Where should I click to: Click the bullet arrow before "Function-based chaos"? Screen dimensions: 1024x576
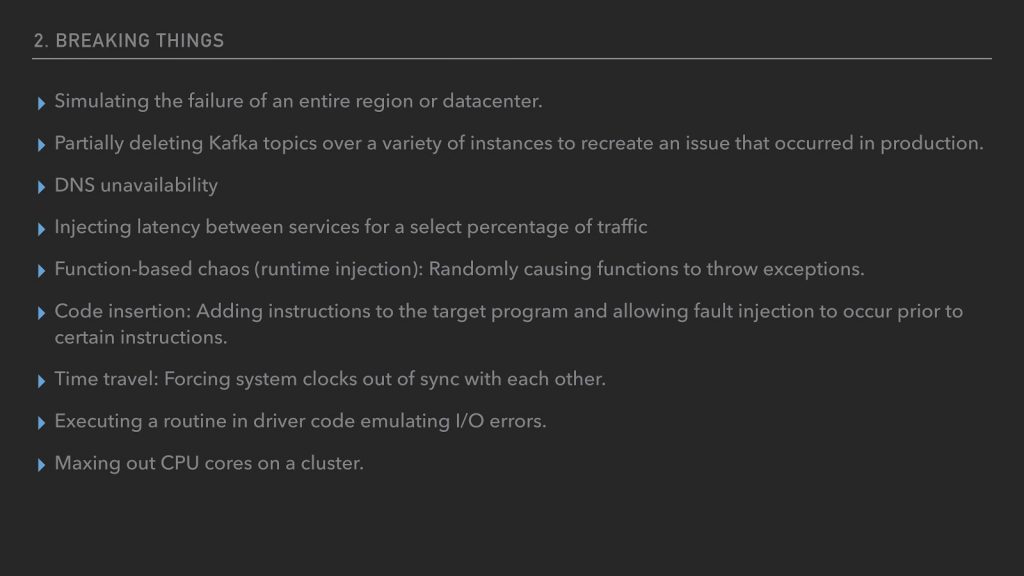[x=41, y=271]
